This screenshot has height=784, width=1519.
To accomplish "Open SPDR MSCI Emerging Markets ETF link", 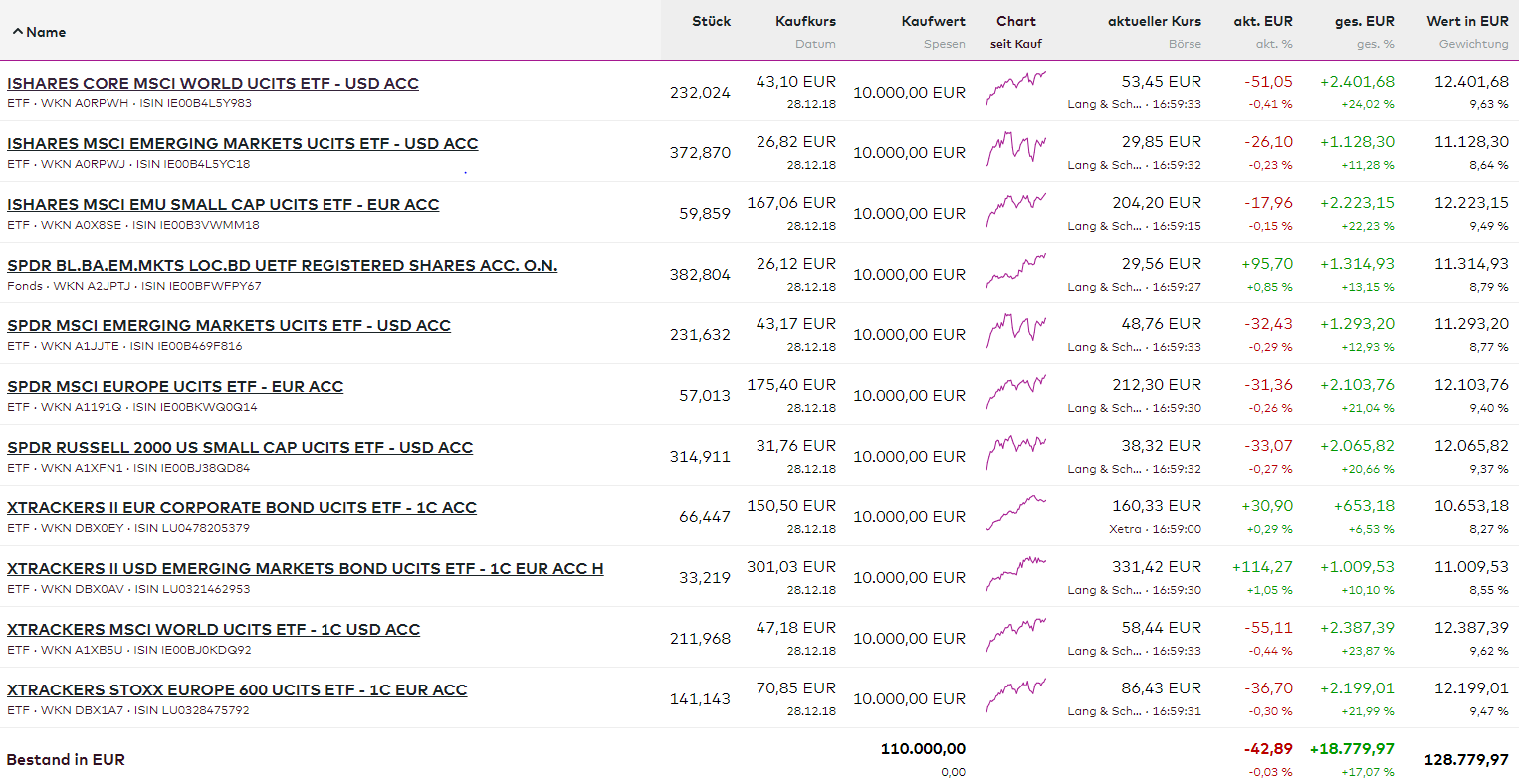I will click(x=229, y=326).
